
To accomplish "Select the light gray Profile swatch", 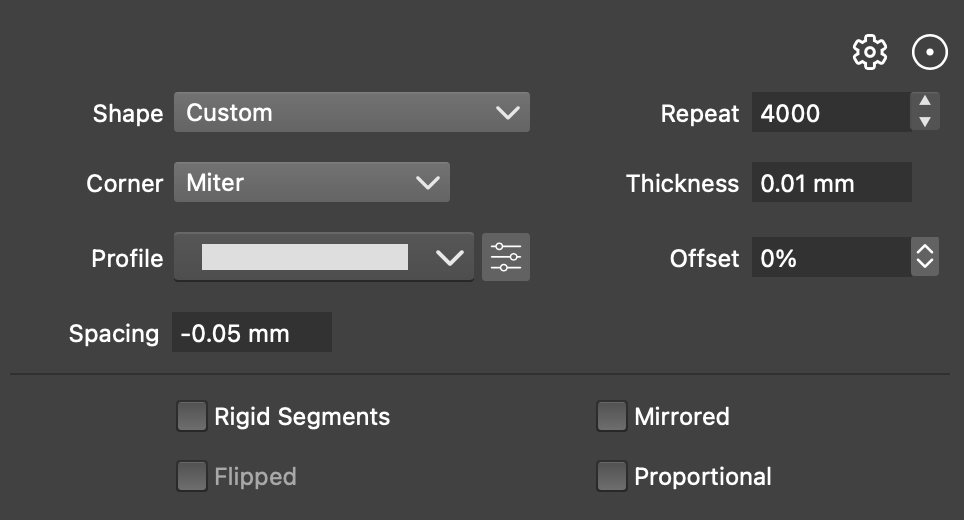I will pyautogui.click(x=304, y=257).
